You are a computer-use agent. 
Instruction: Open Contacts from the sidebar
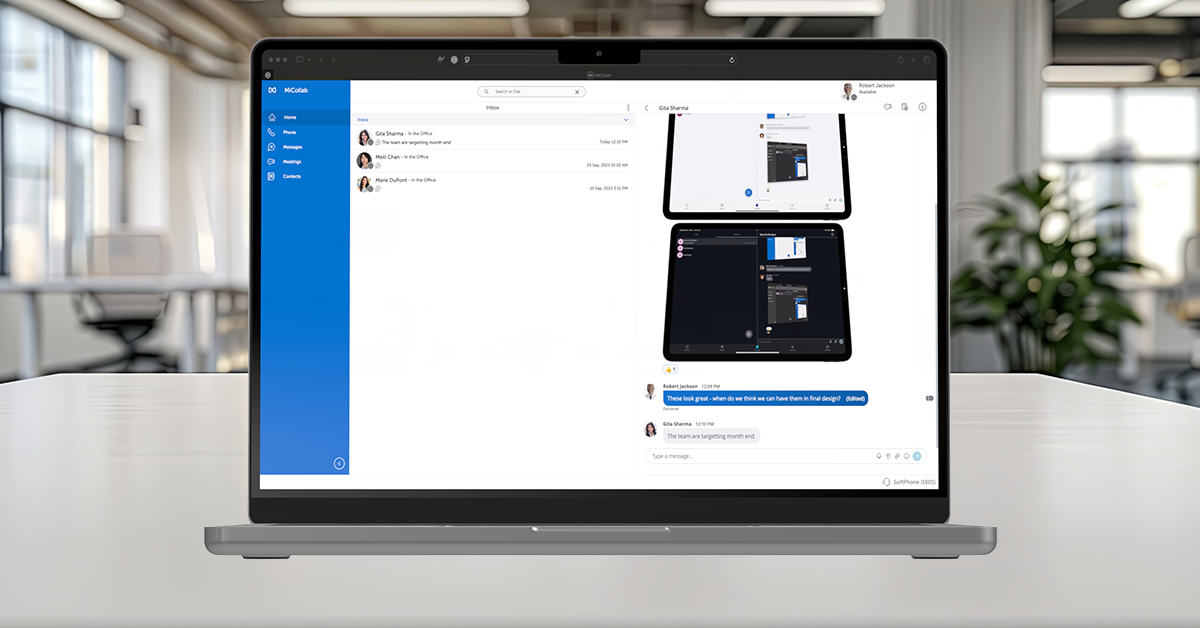(290, 176)
